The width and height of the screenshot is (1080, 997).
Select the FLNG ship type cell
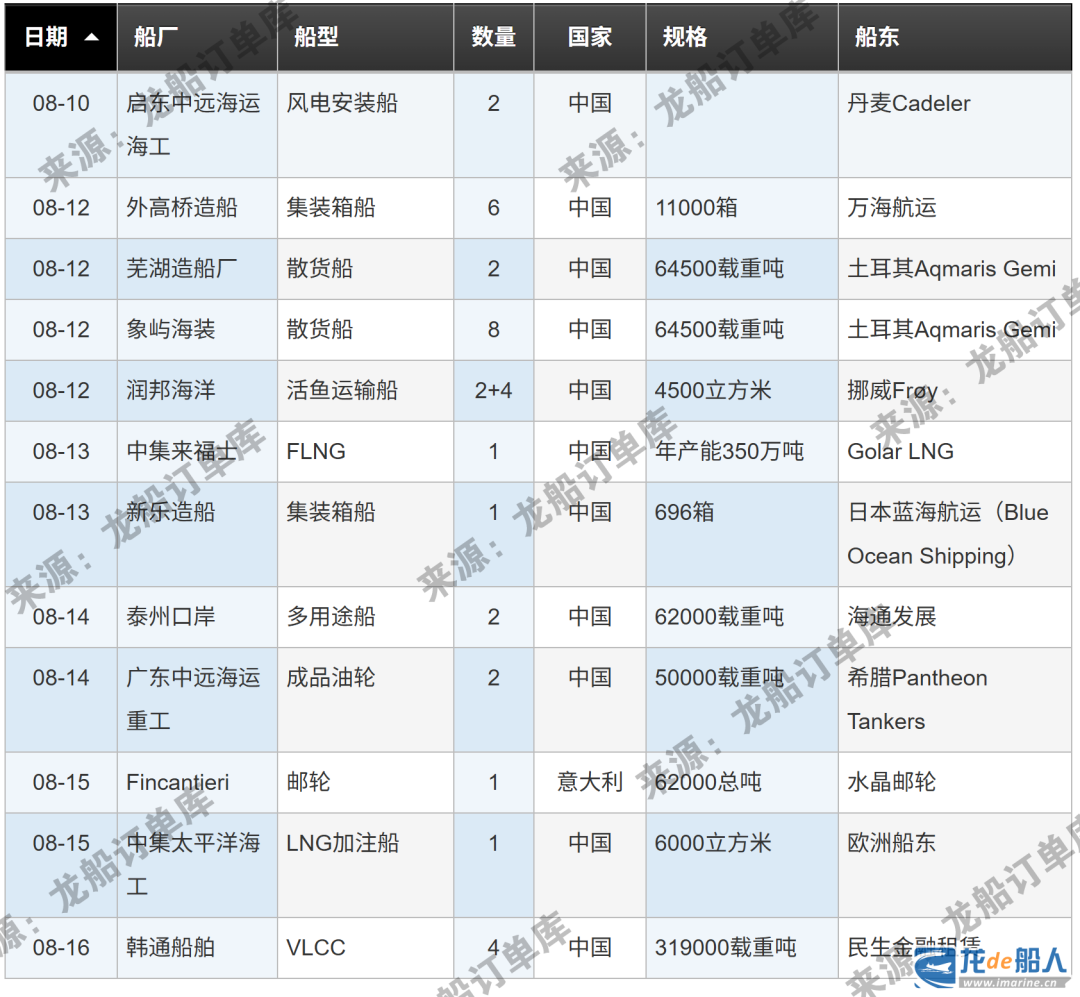[x=365, y=451]
